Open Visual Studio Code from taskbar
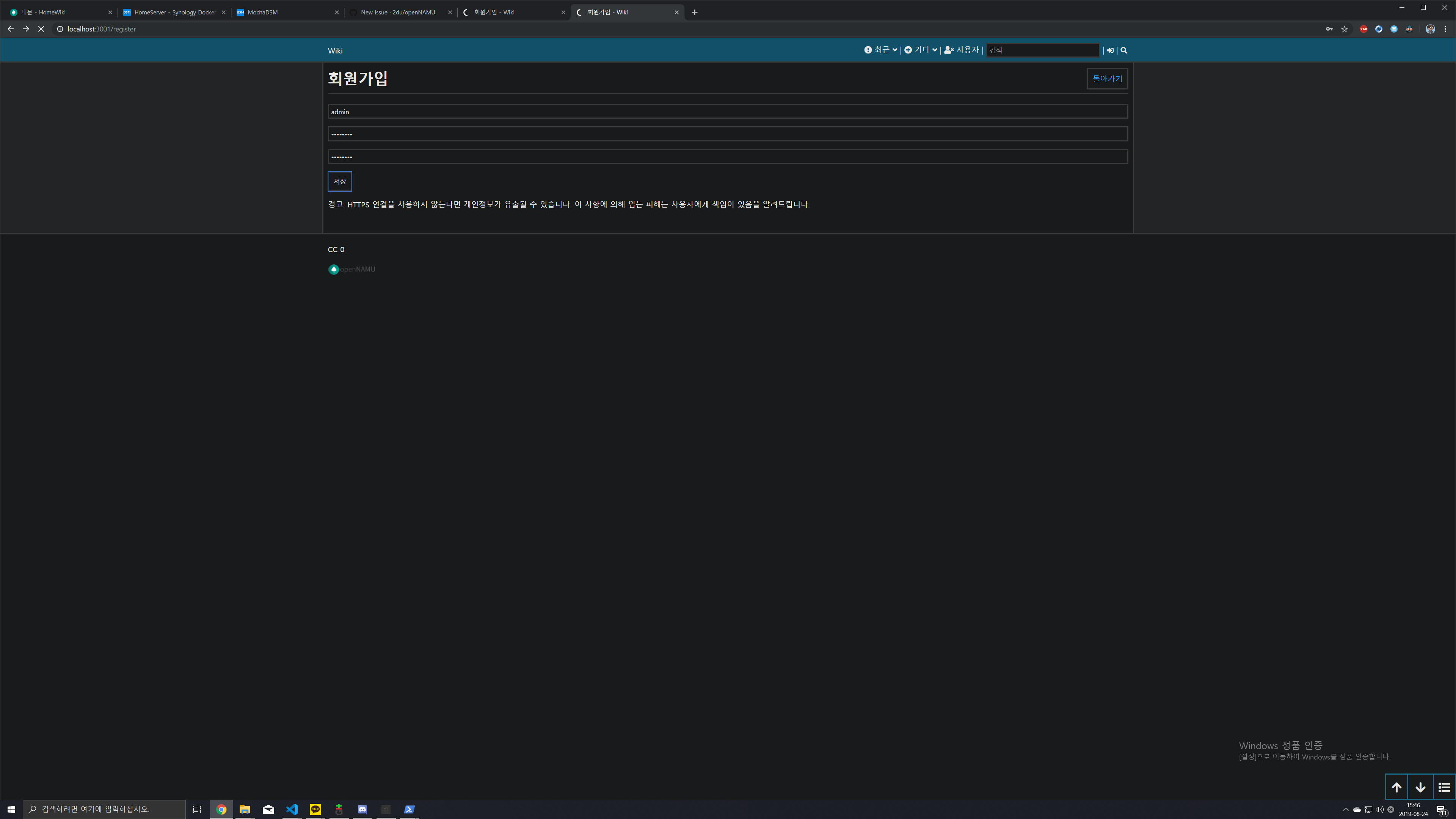The width and height of the screenshot is (1456, 819). point(292,810)
